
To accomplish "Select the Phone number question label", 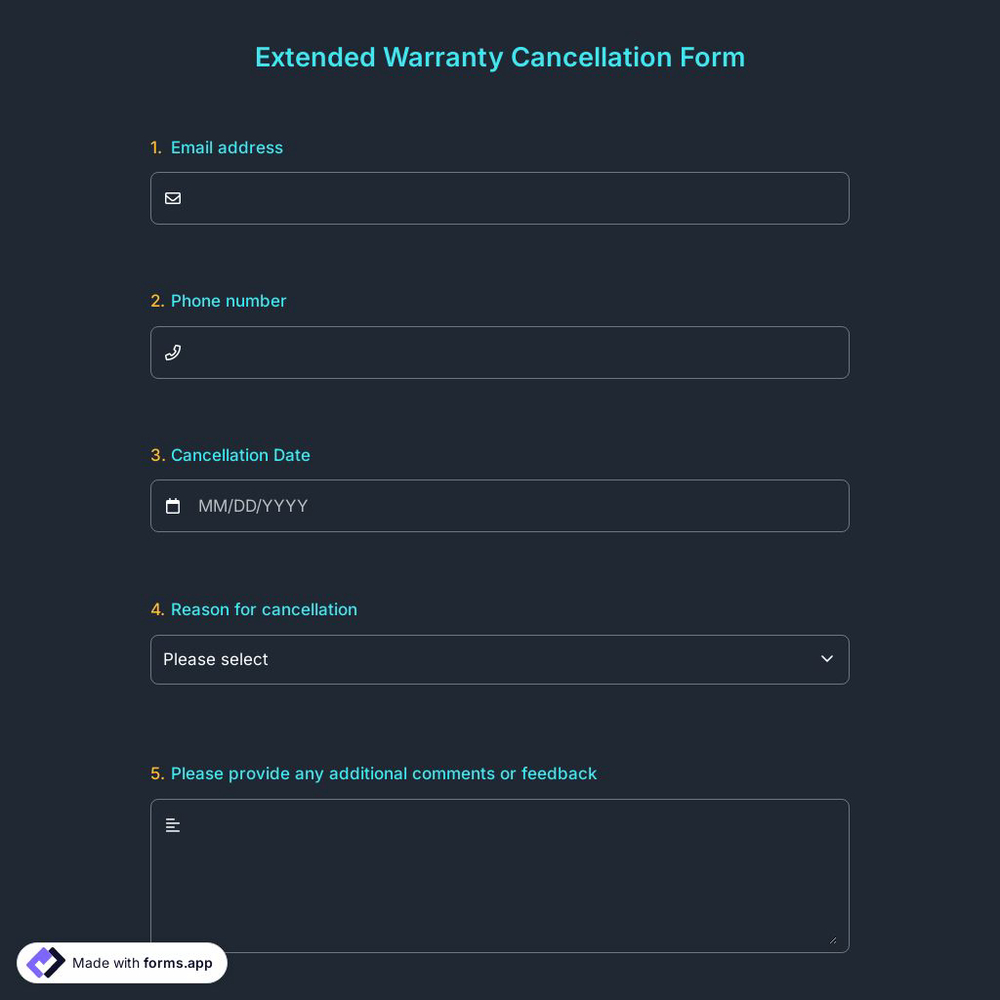I will (x=228, y=300).
